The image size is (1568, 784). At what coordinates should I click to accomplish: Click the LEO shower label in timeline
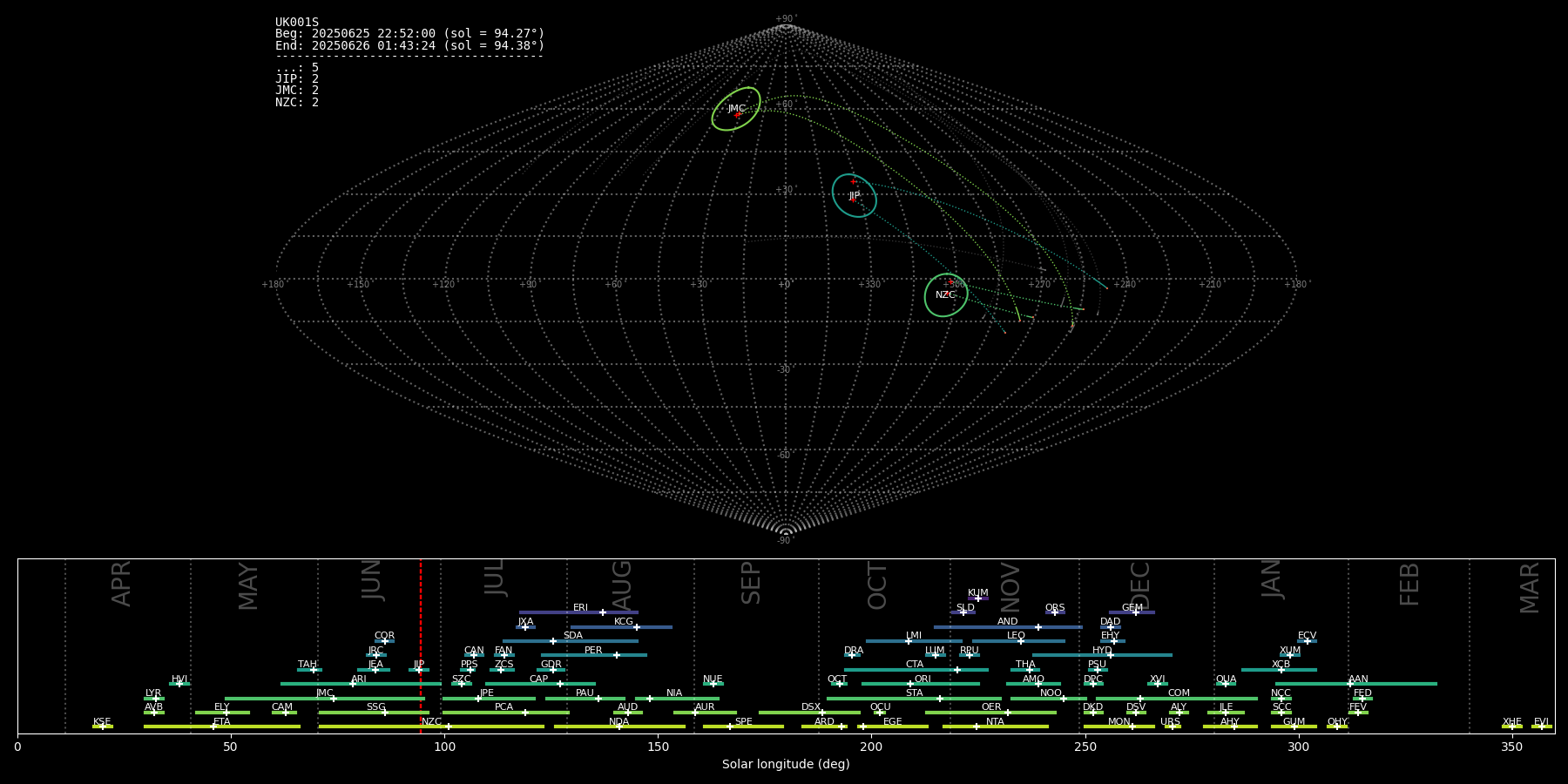click(1017, 635)
